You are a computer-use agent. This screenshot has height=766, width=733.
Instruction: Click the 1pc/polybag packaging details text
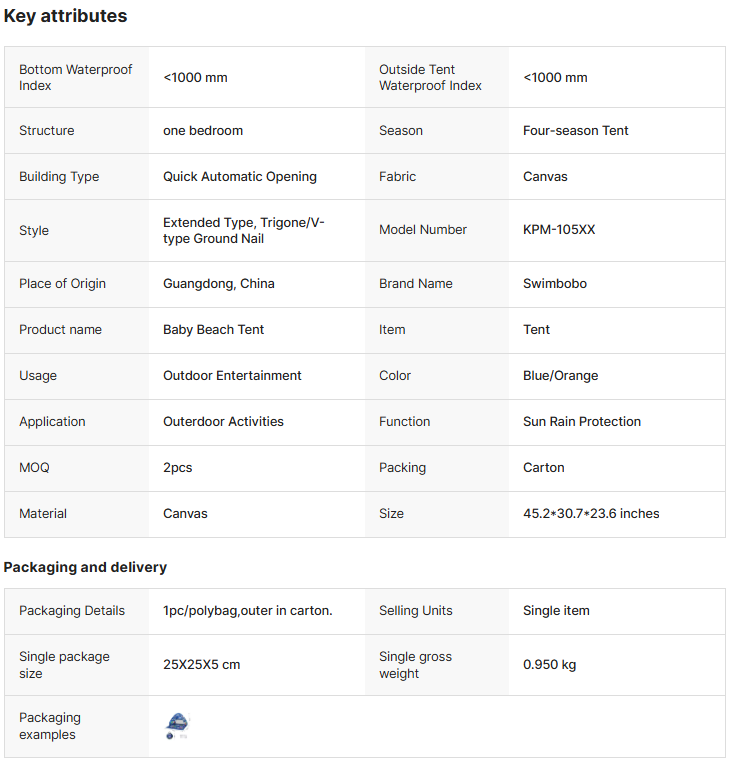248,611
